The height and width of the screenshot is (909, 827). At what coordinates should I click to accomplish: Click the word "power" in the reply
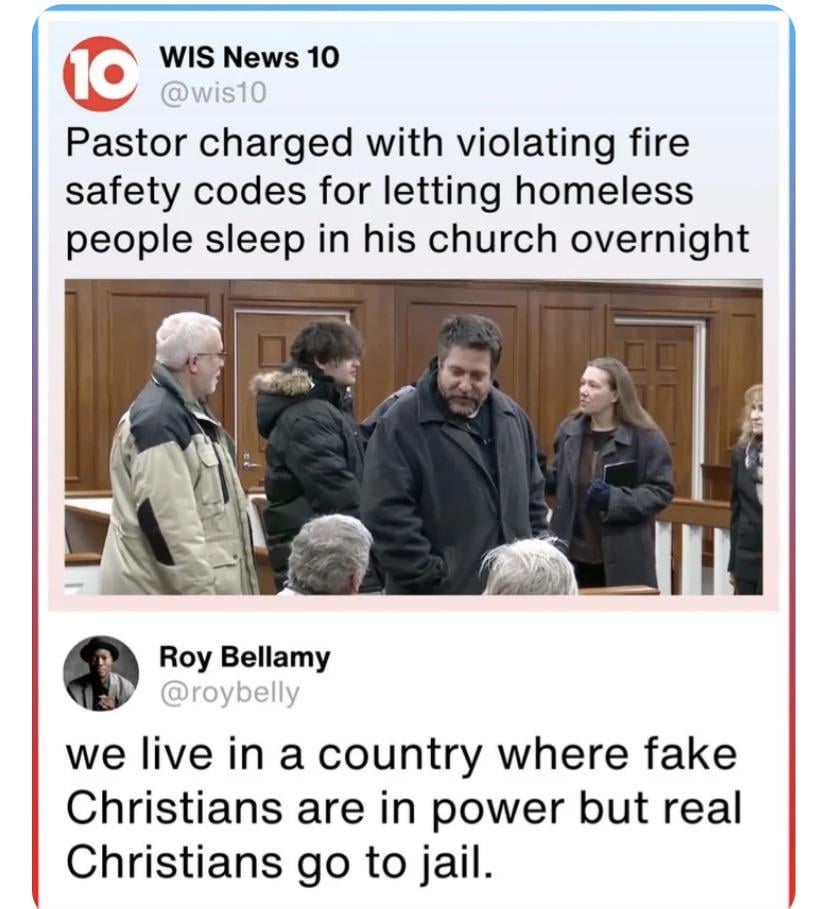pos(496,810)
